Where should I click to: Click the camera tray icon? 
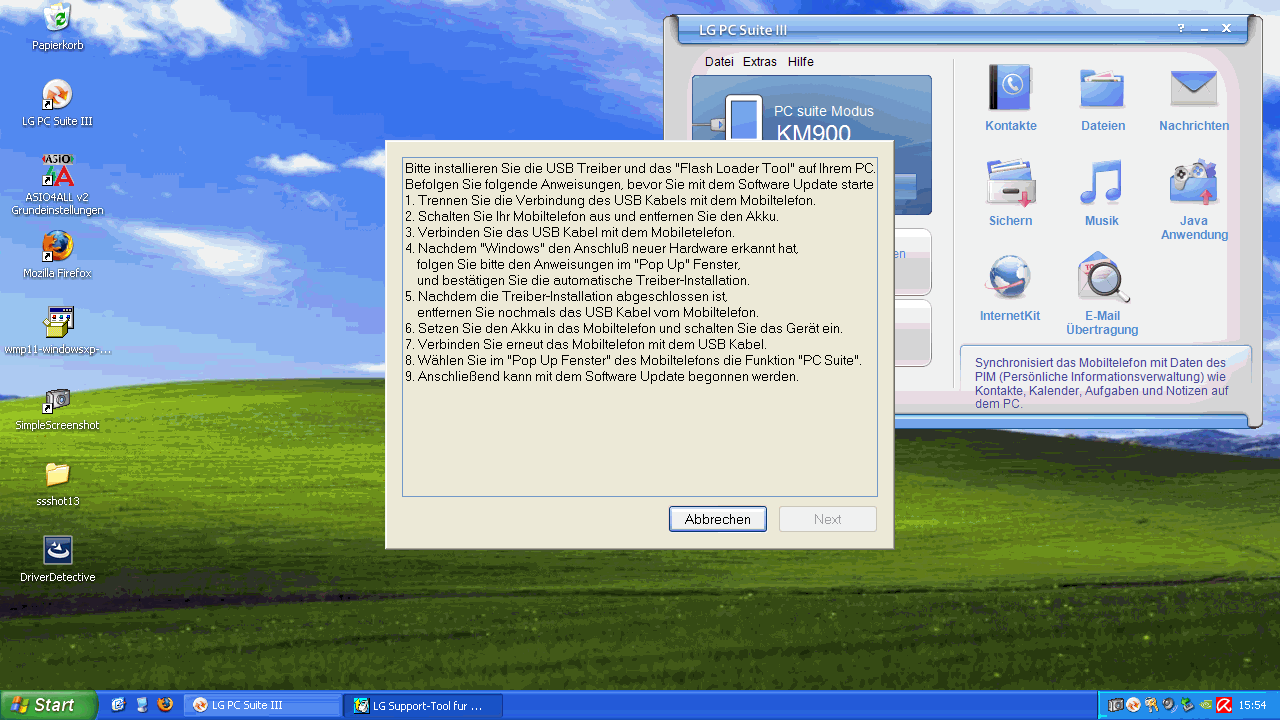coord(1116,705)
